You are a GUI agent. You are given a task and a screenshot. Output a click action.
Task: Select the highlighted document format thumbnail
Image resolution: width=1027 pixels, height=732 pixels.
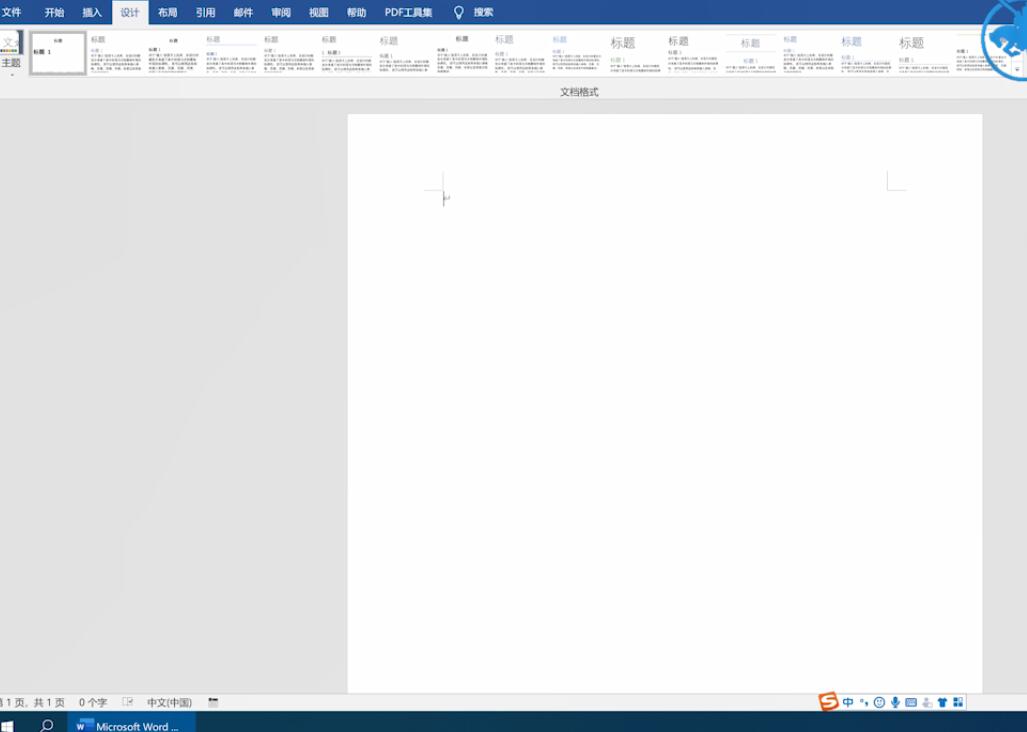pyautogui.click(x=58, y=53)
